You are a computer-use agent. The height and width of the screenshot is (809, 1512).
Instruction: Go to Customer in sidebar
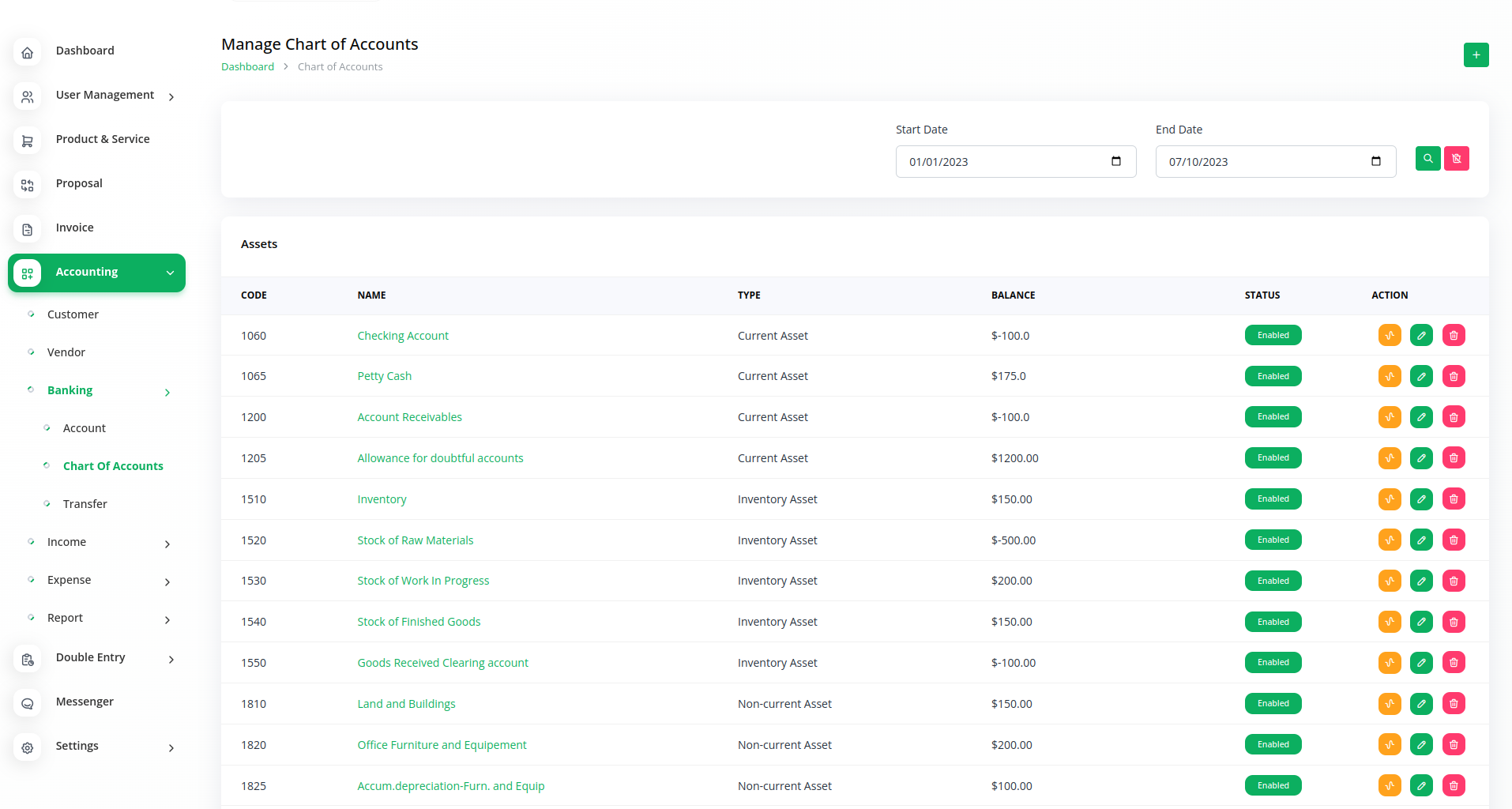[x=73, y=314]
